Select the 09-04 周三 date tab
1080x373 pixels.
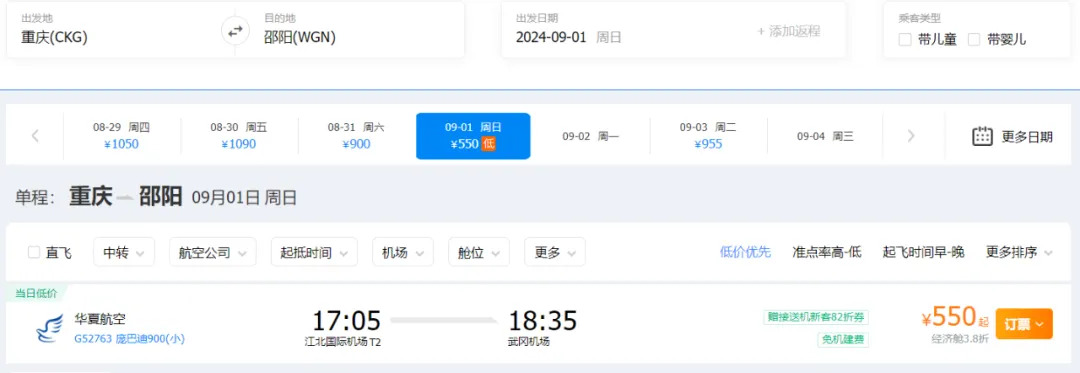(825, 136)
